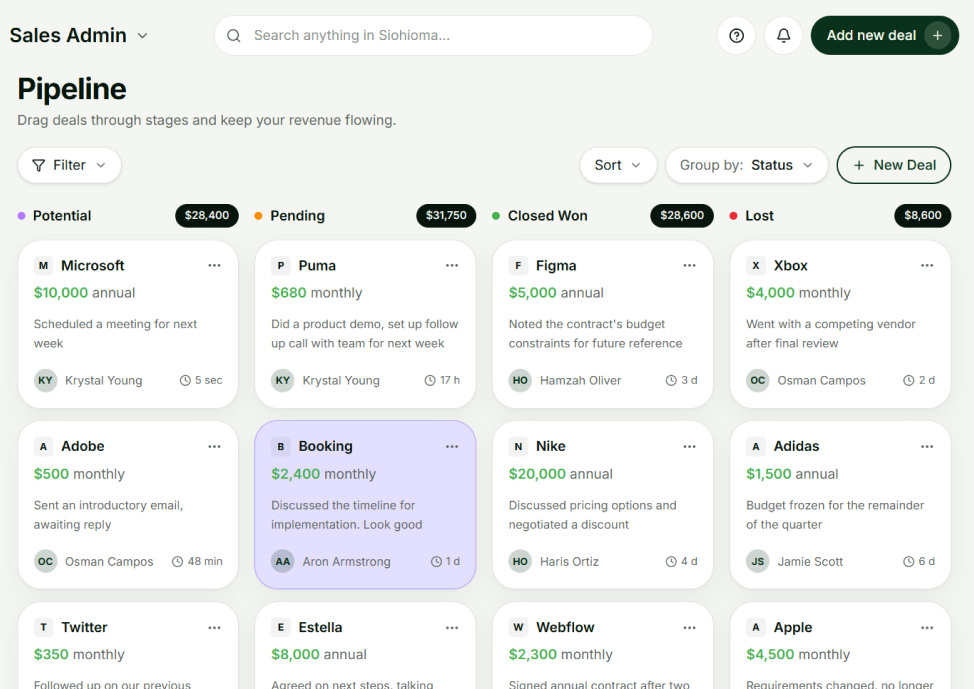Open the Filter dropdown
Image resolution: width=974 pixels, height=689 pixels.
(x=69, y=165)
